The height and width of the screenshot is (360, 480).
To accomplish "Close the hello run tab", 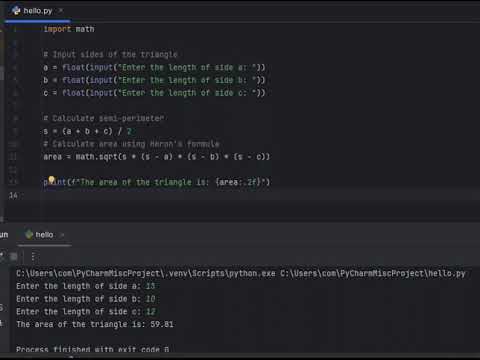I will pyautogui.click(x=62, y=235).
